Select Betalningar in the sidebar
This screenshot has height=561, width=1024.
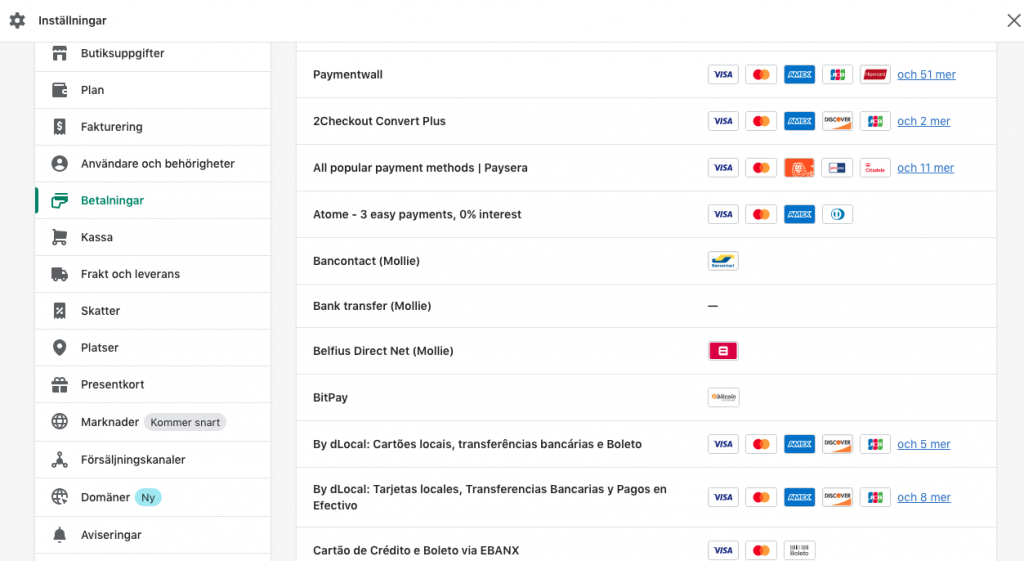153,200
